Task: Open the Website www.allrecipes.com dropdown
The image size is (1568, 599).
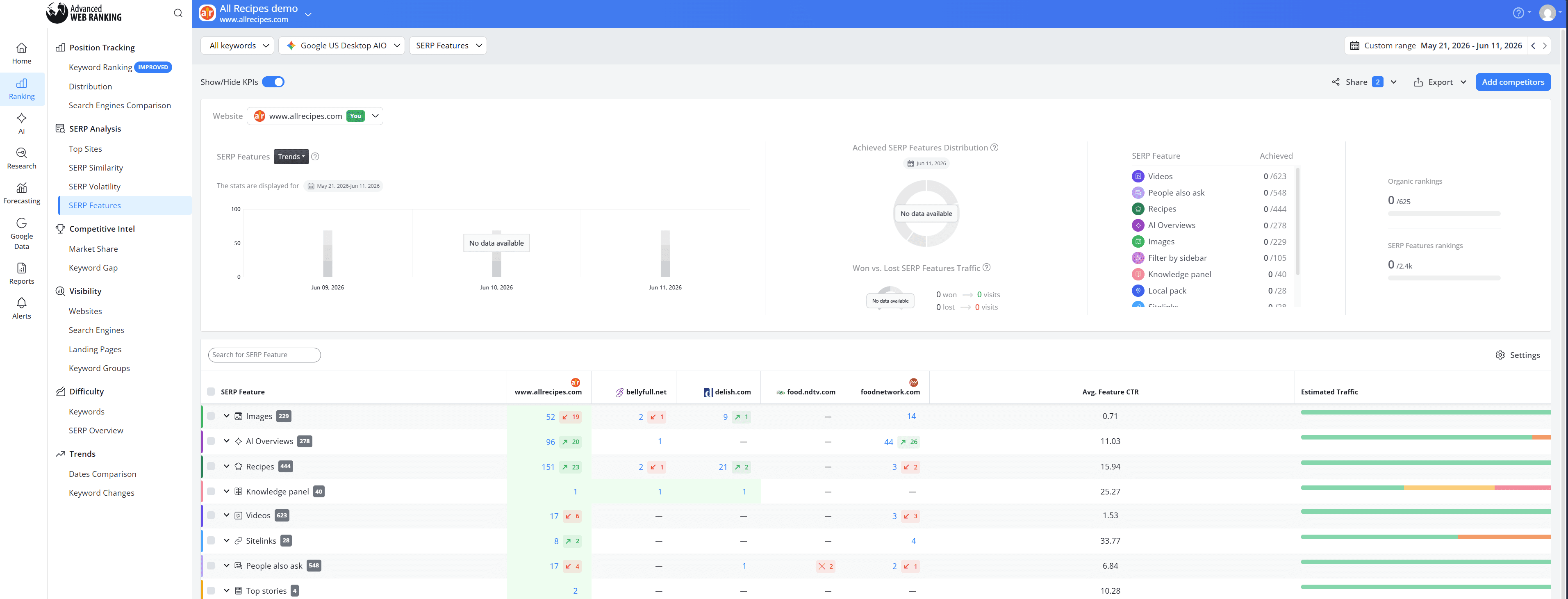Action: (x=315, y=116)
